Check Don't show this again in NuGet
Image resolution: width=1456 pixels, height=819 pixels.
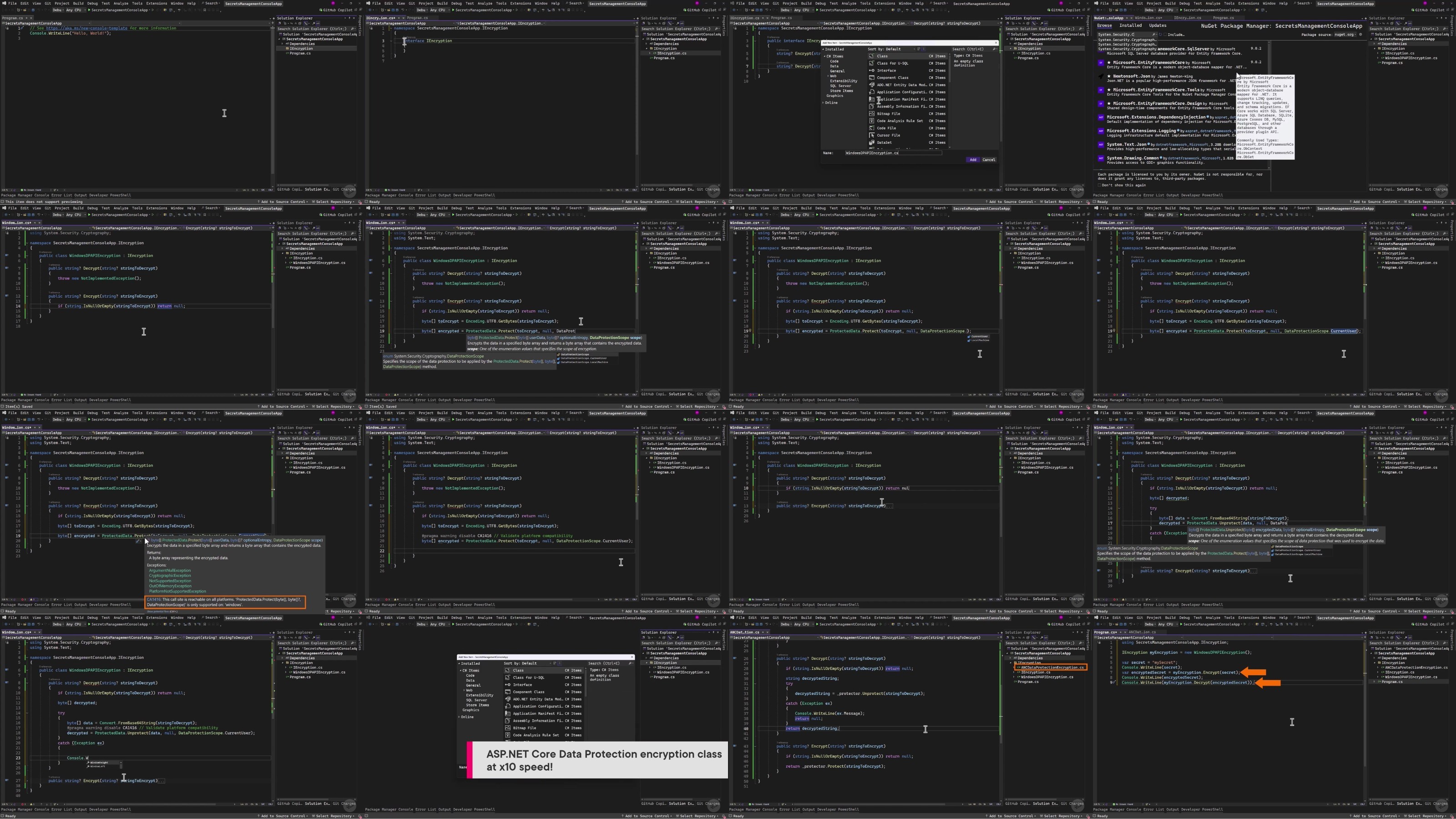pos(1099,185)
